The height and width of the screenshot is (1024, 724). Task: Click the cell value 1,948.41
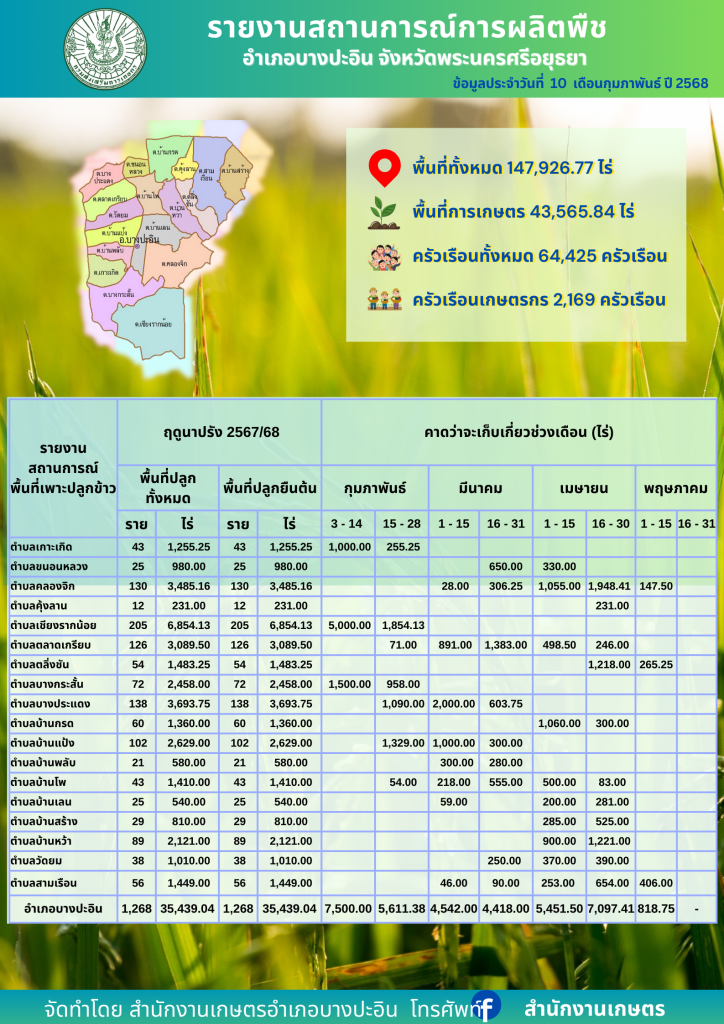pos(610,586)
